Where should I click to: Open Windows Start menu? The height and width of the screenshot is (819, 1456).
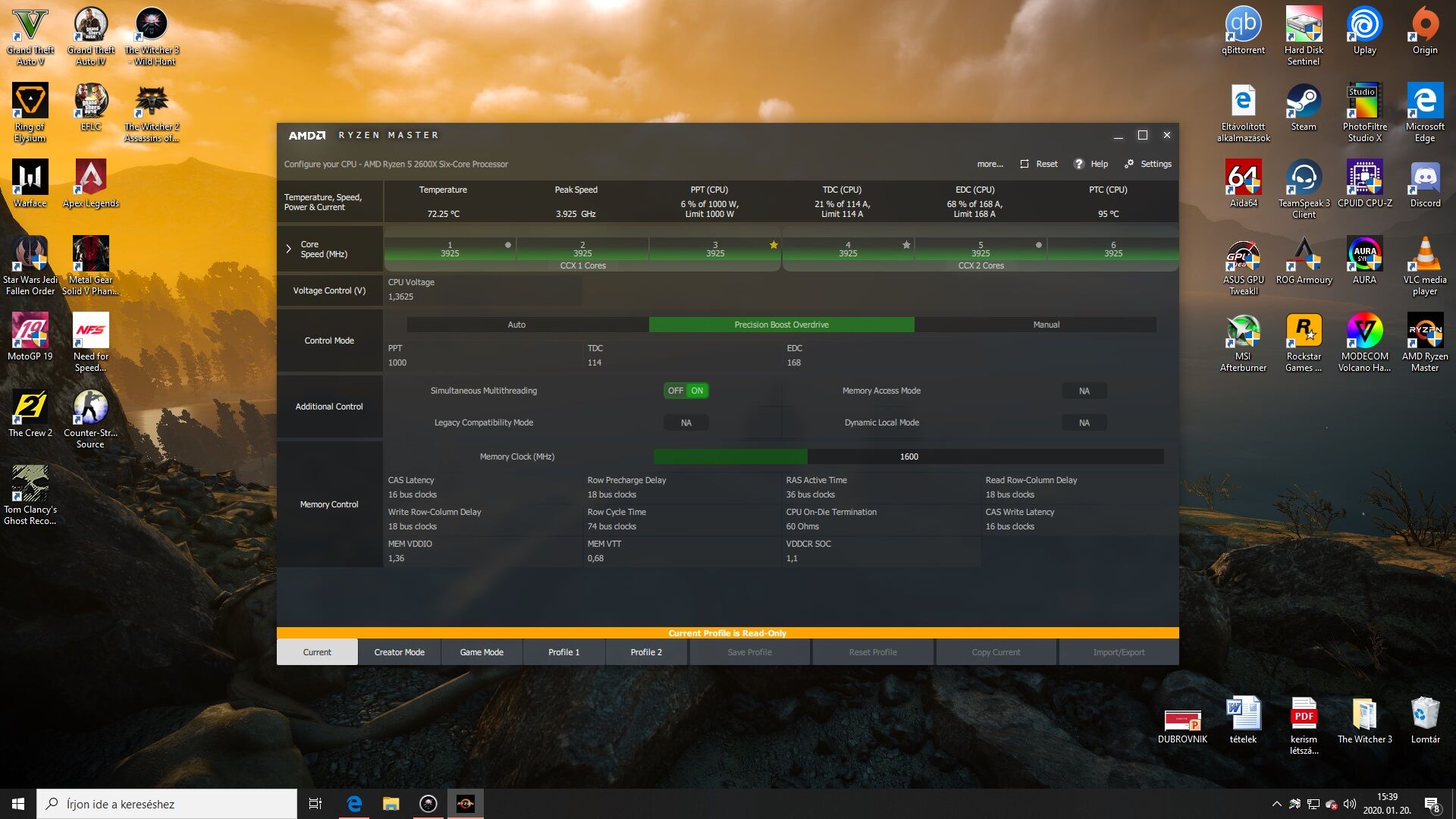[18, 804]
